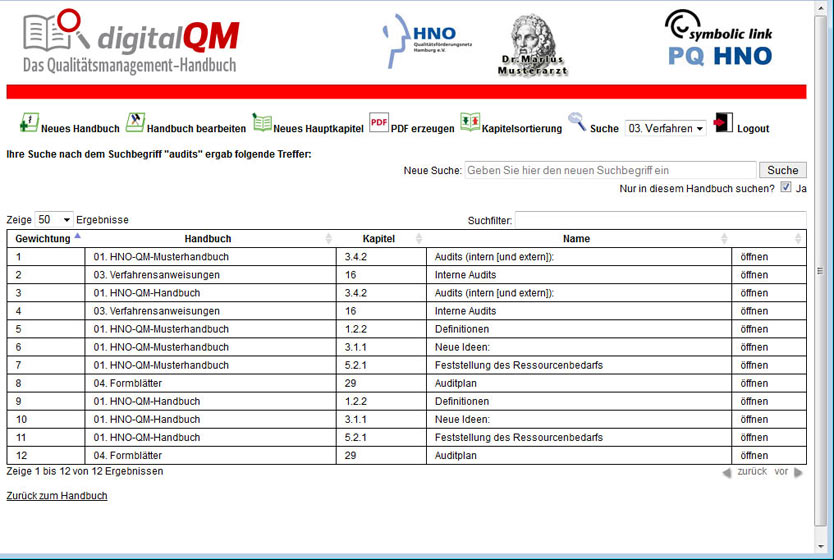The width and height of the screenshot is (834, 560).
Task: Click öffnen for row 8 Auditplan
Action: point(754,383)
